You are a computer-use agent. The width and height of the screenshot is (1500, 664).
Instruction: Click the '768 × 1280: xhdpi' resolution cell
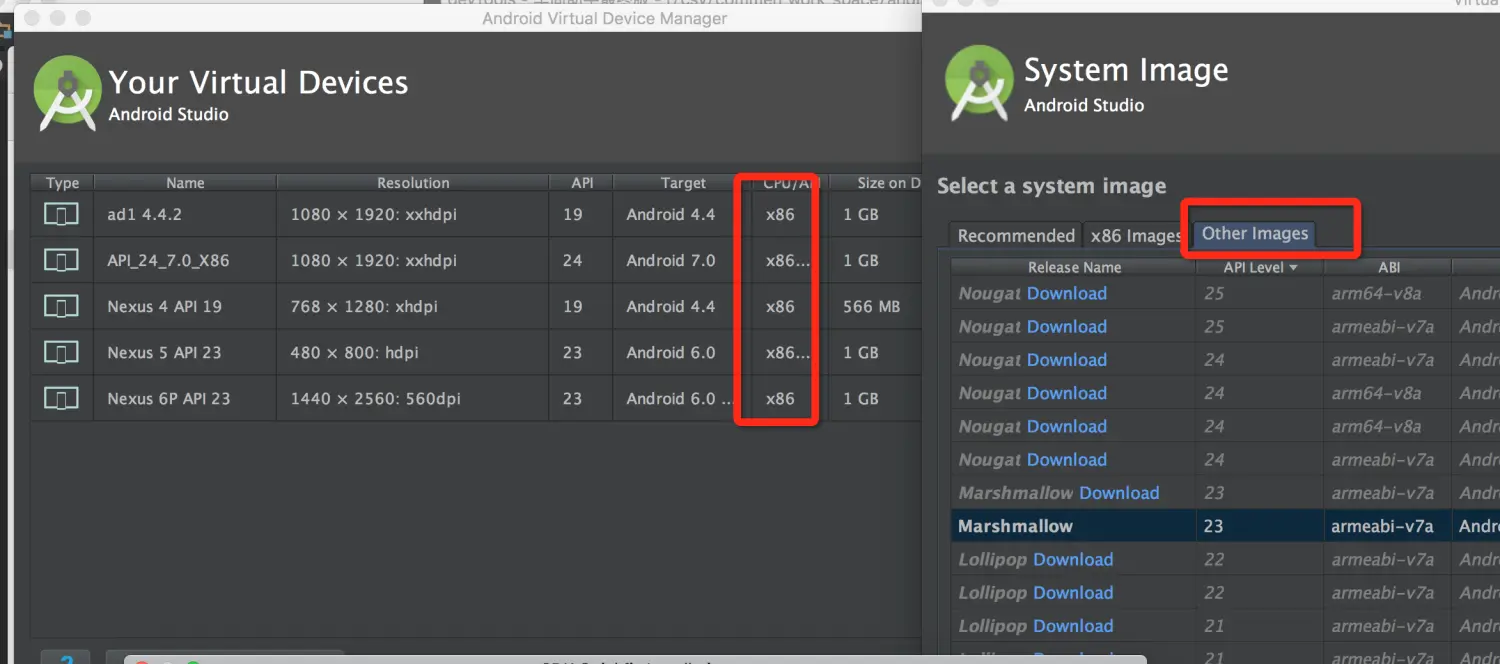(x=364, y=307)
